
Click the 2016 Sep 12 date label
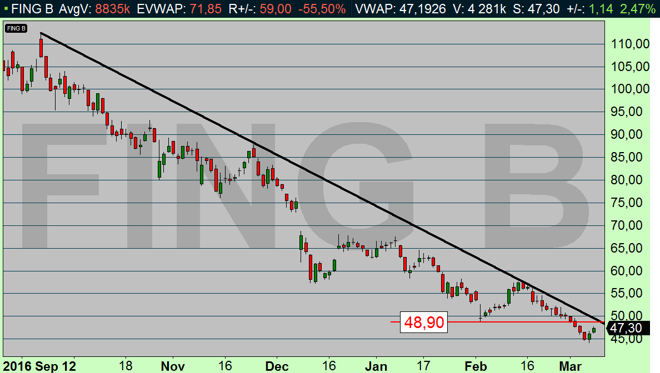(x=40, y=366)
